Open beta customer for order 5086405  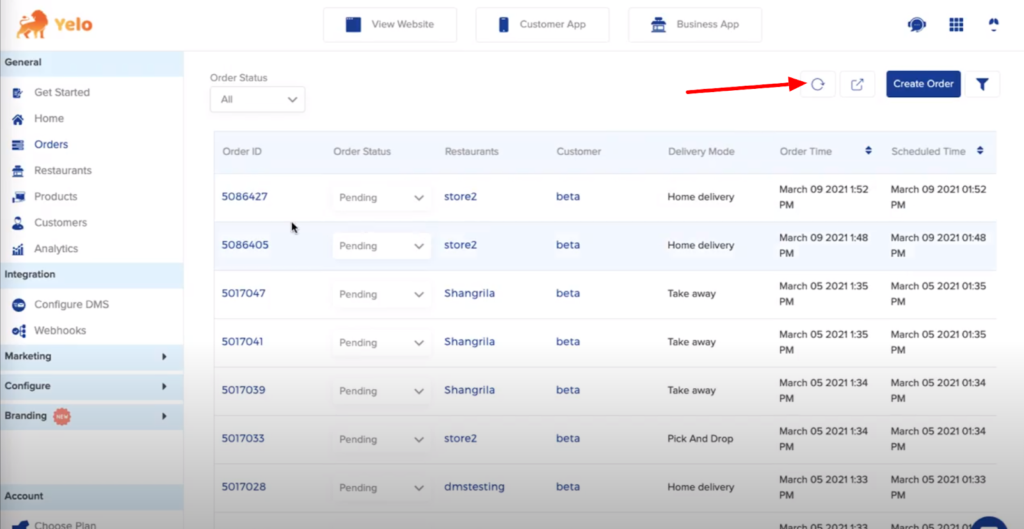[x=568, y=245]
